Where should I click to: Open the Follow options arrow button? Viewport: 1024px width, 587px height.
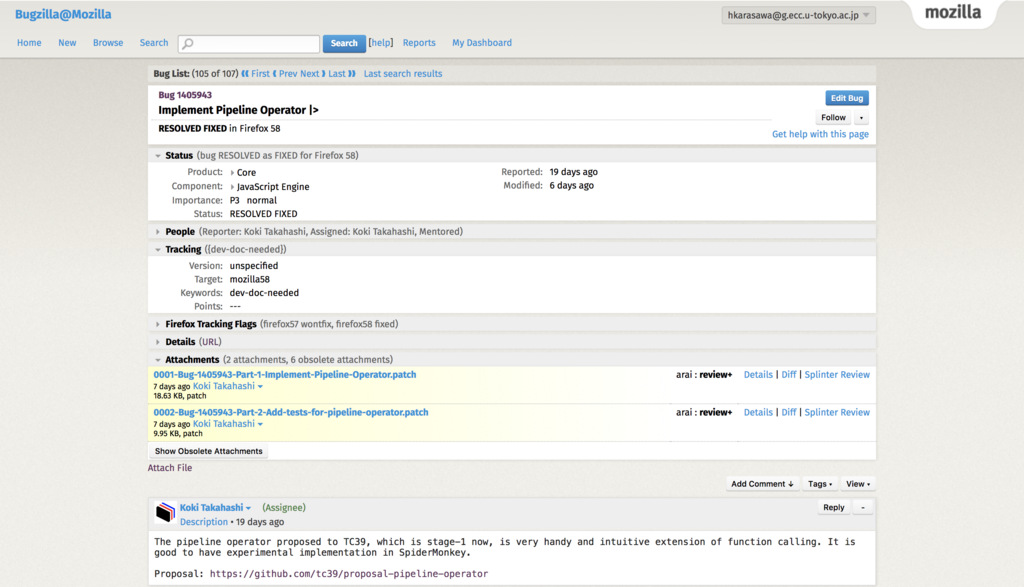coord(861,118)
